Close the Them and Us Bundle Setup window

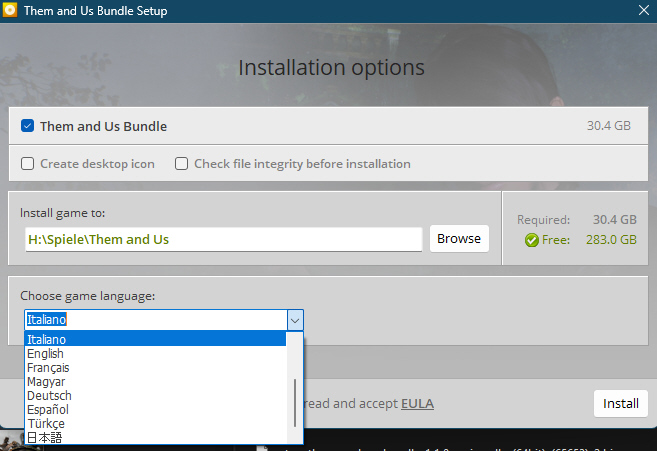tap(644, 10)
